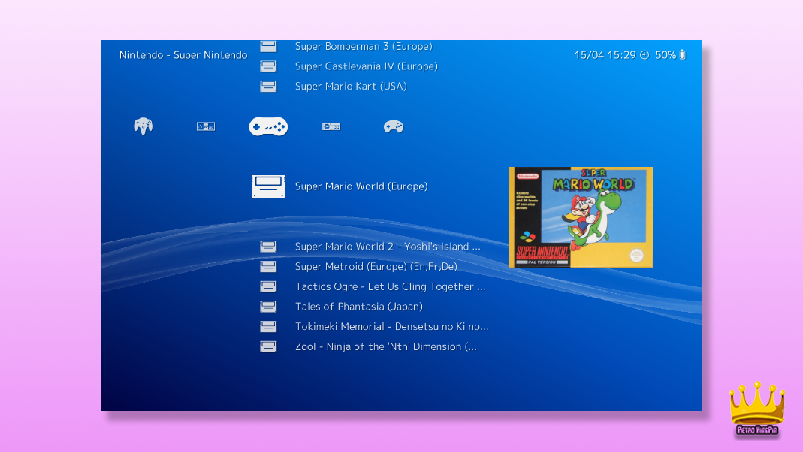Click cartridge icon beside Super Mario Kart
The width and height of the screenshot is (803, 452).
point(268,86)
